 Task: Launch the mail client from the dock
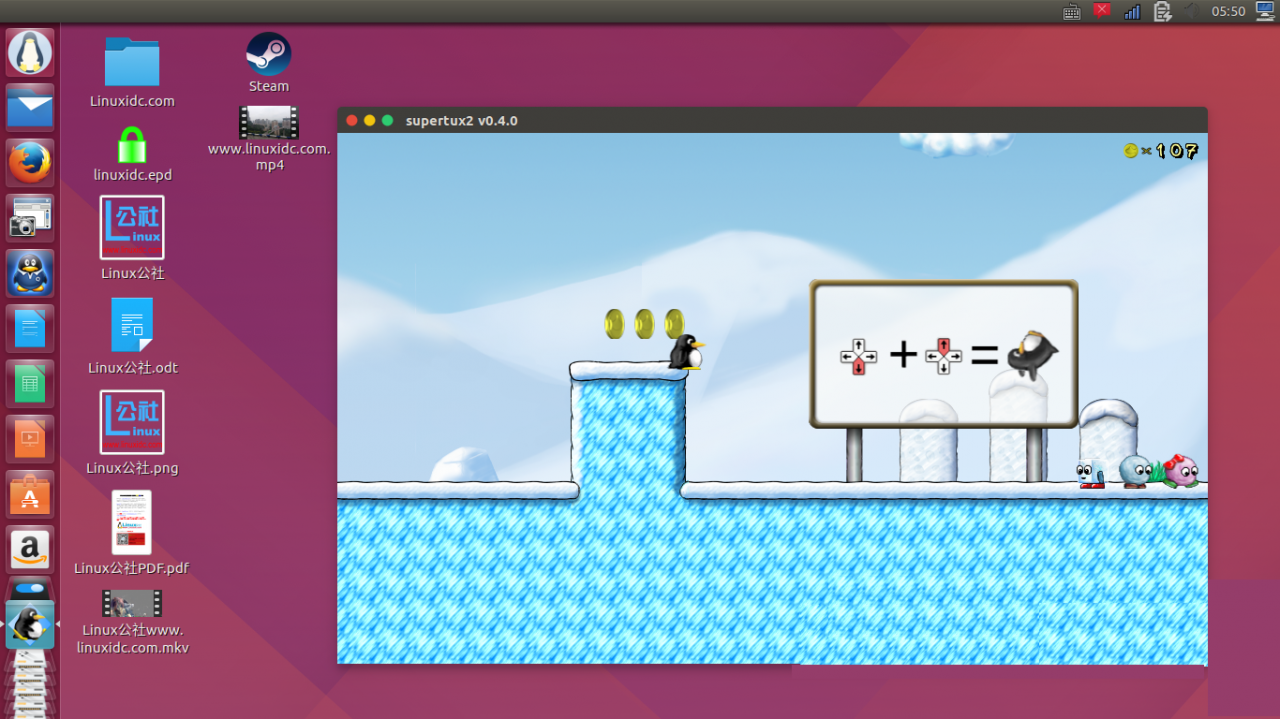point(30,106)
